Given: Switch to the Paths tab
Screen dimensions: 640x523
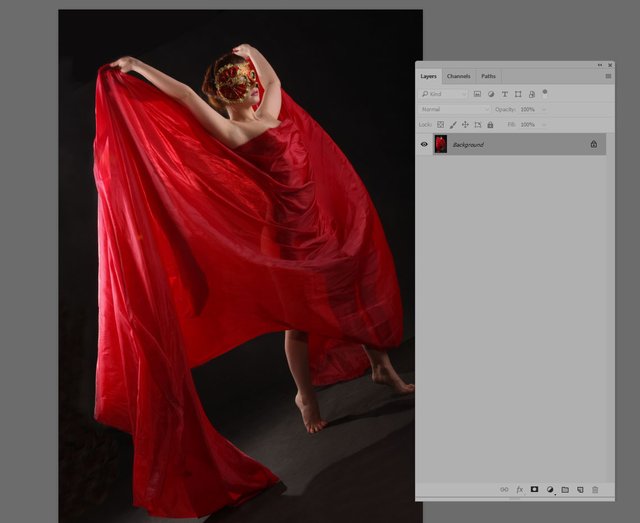Looking at the screenshot, I should click(488, 76).
